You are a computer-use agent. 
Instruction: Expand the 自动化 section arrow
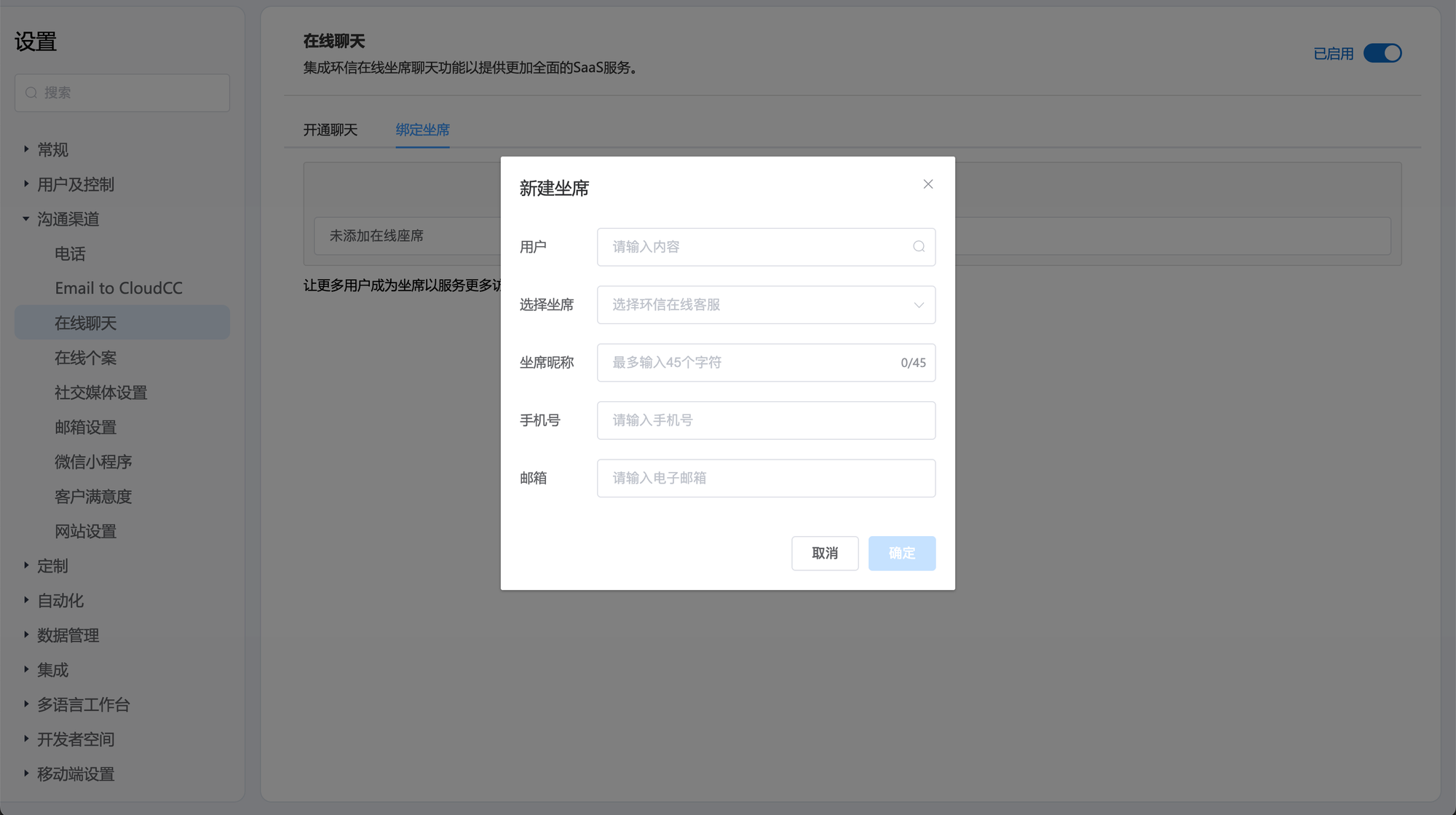point(26,600)
